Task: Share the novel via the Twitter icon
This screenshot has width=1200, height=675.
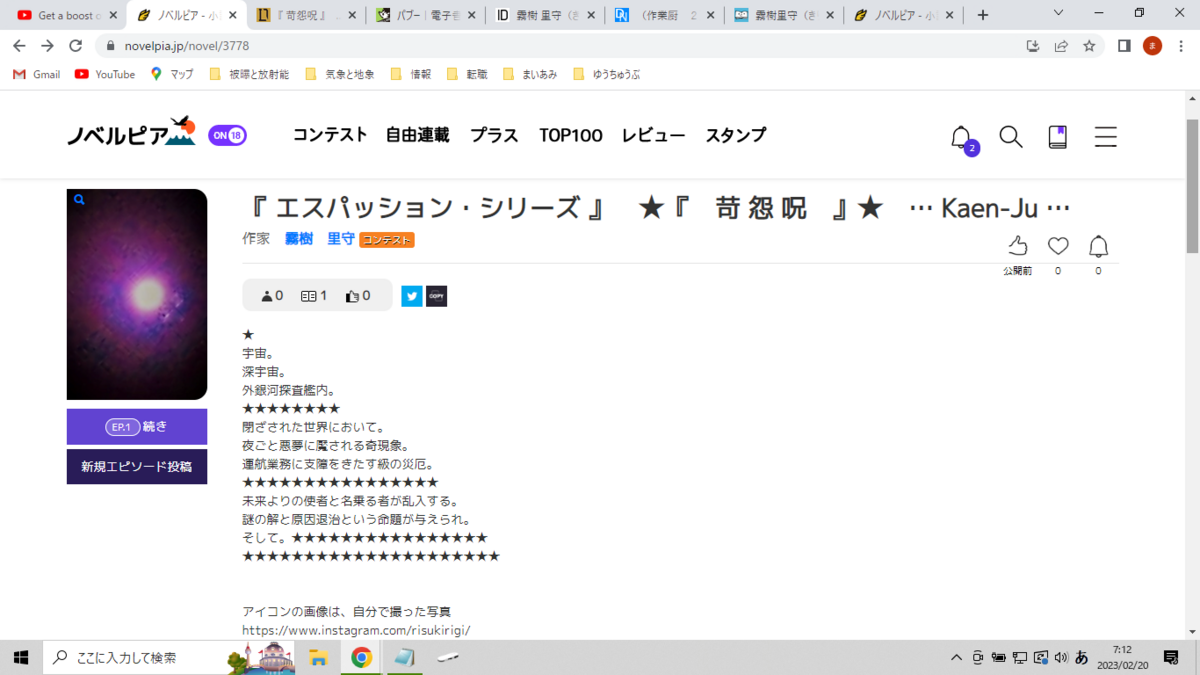Action: pos(411,295)
